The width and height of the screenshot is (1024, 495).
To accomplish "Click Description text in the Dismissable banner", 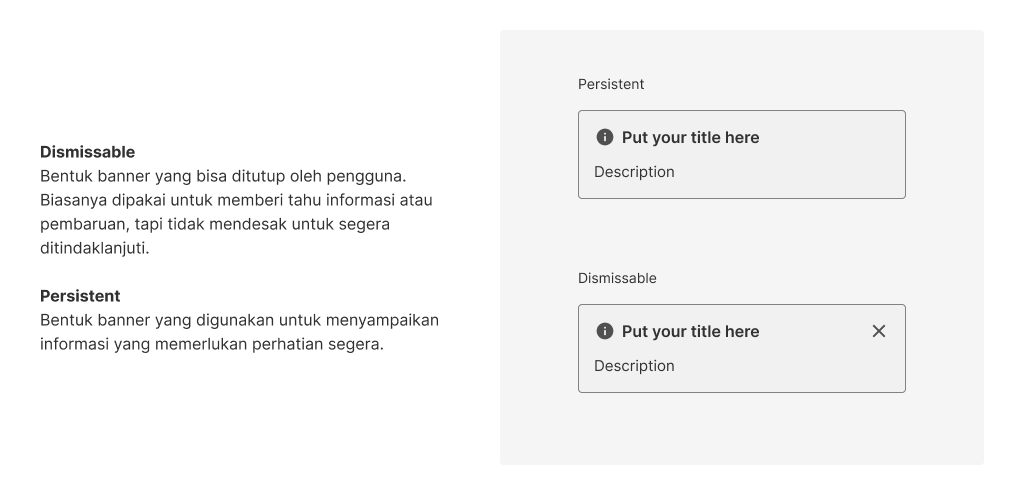I will click(x=634, y=366).
